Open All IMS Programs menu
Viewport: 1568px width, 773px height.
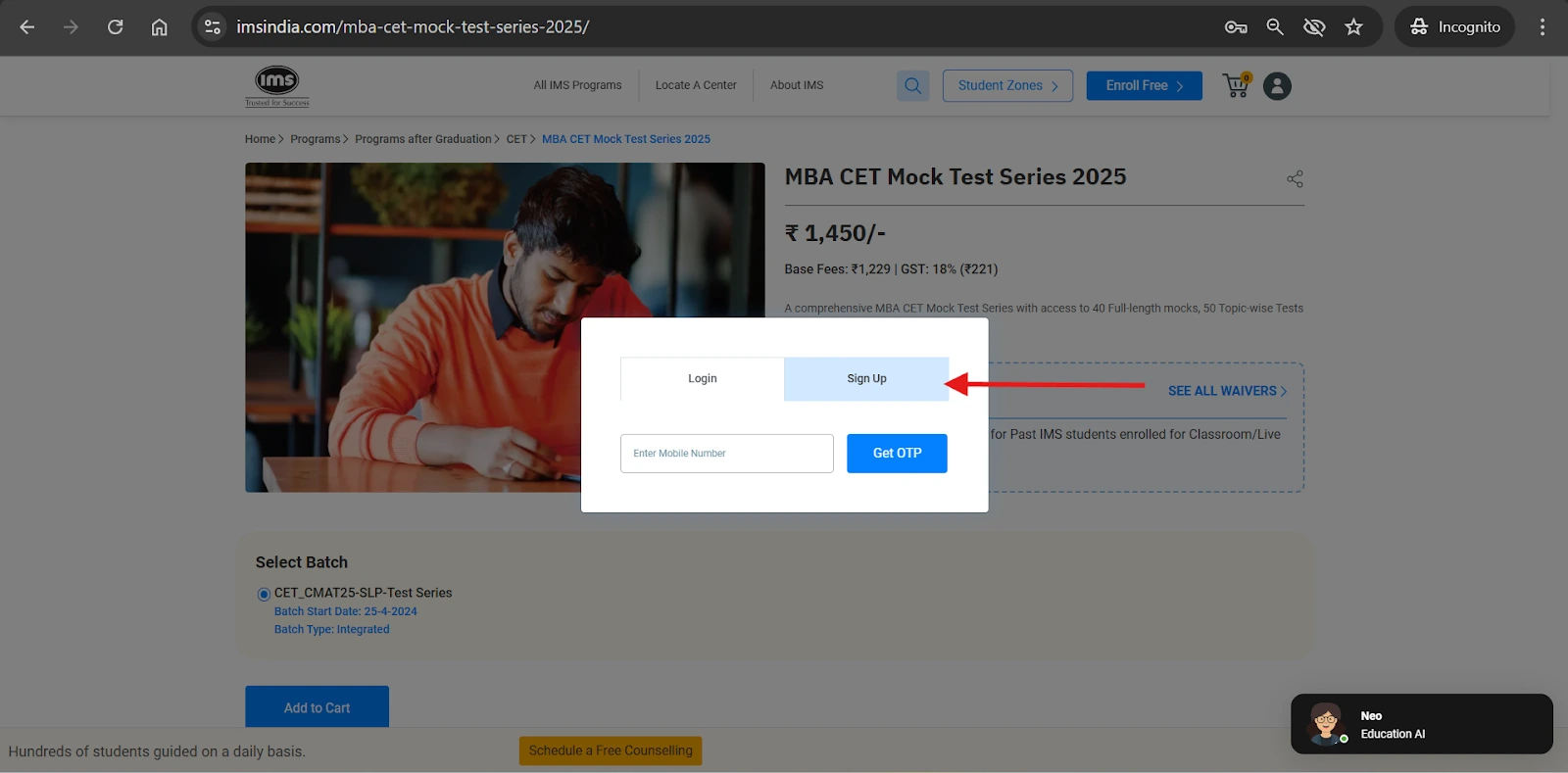click(577, 85)
